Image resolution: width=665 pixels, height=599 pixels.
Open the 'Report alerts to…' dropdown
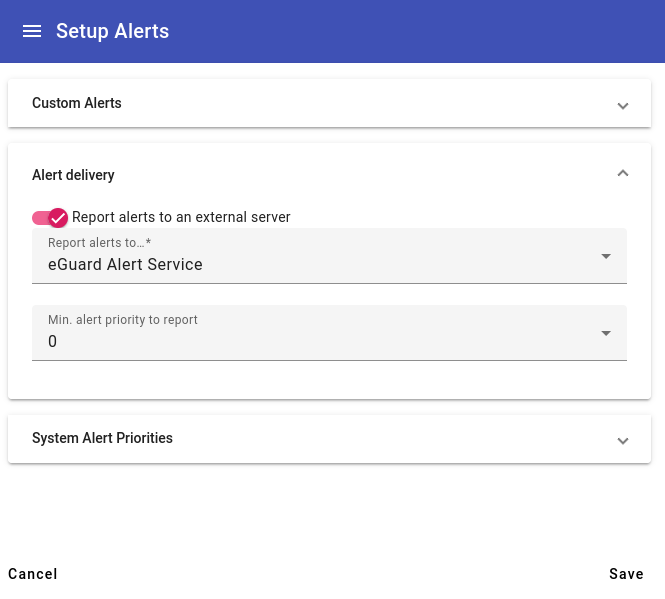pos(329,256)
